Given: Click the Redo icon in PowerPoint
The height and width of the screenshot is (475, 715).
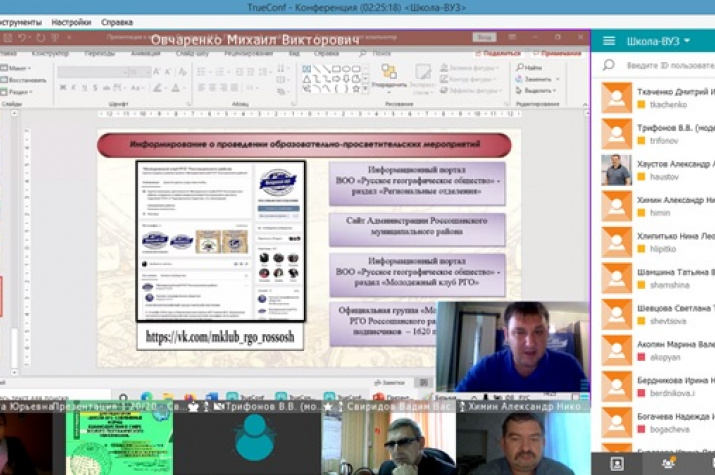Looking at the screenshot, I should pyautogui.click(x=41, y=38).
